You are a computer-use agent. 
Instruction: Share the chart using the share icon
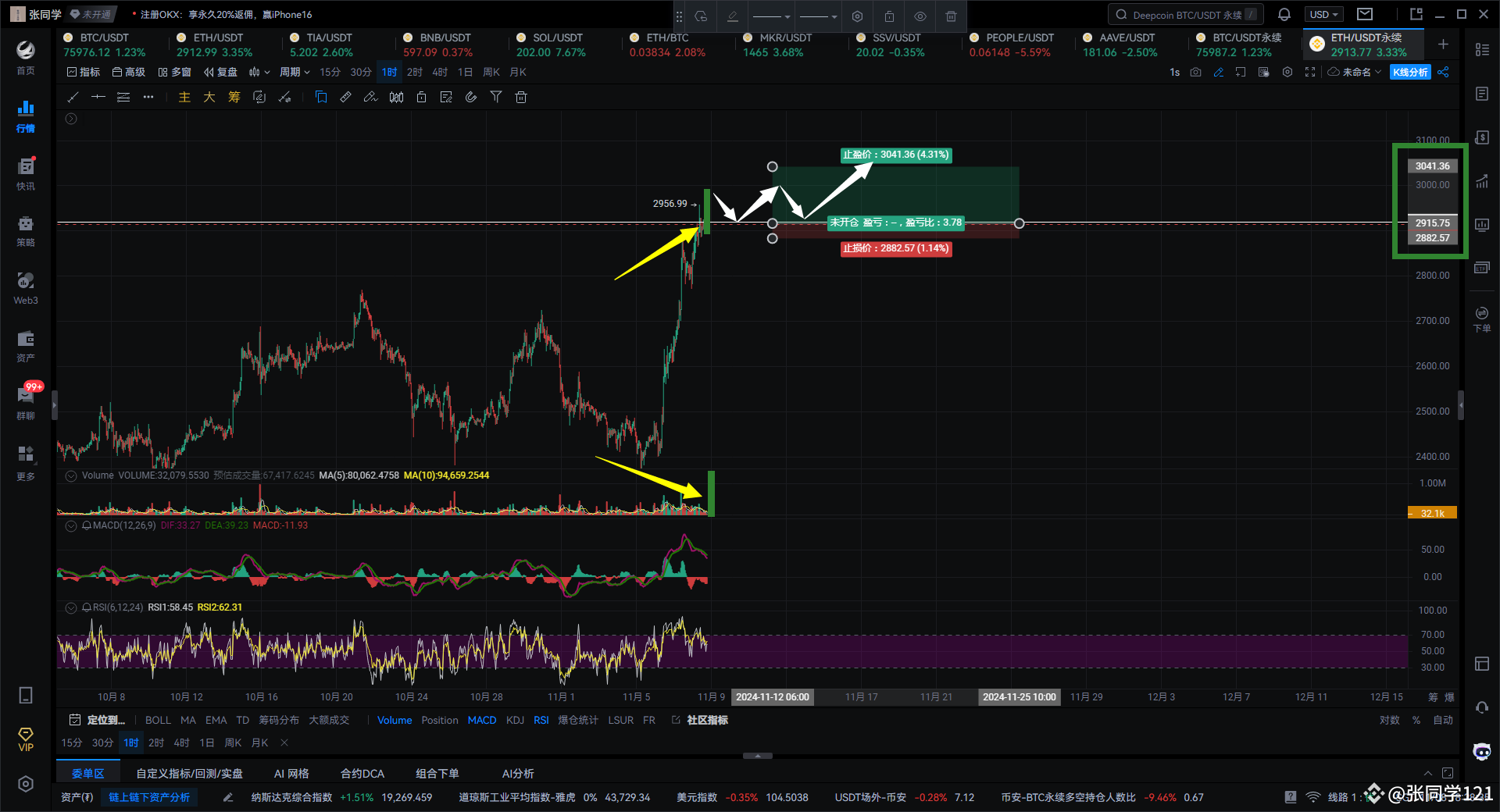click(x=1443, y=72)
